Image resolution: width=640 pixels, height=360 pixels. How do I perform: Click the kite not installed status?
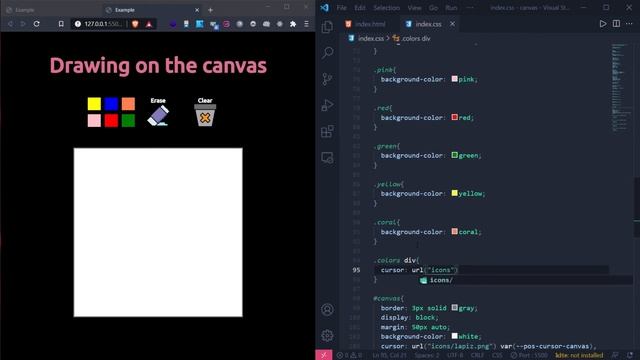pyautogui.click(x=579, y=355)
